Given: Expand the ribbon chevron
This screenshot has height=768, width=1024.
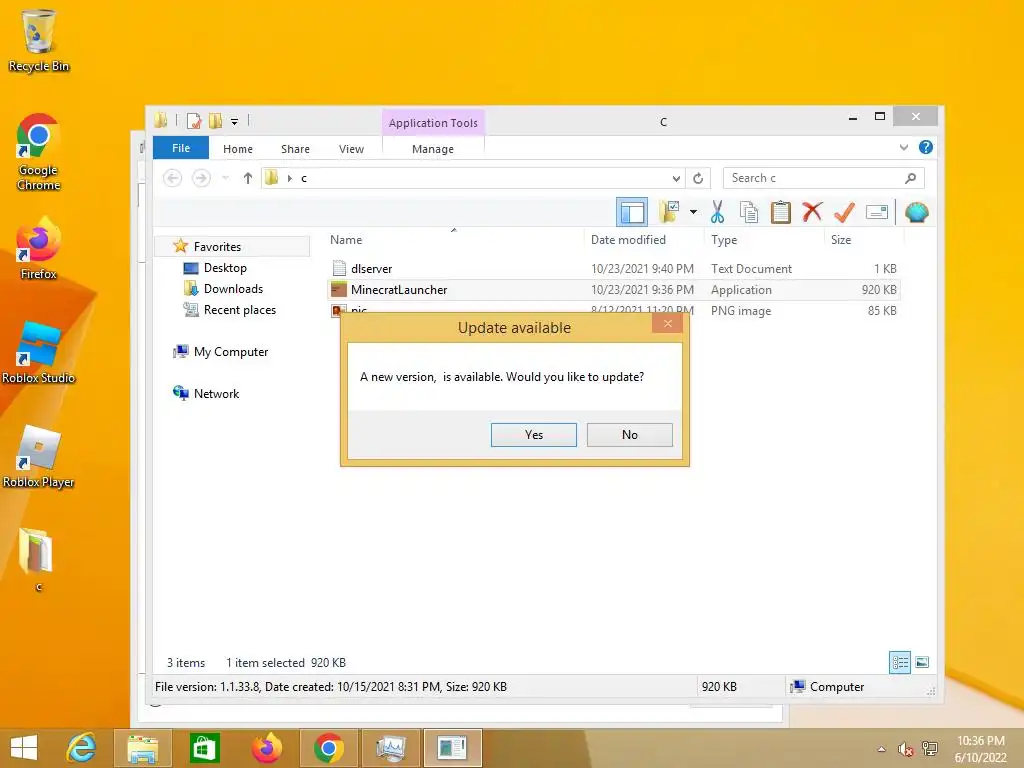Looking at the screenshot, I should [x=904, y=148].
